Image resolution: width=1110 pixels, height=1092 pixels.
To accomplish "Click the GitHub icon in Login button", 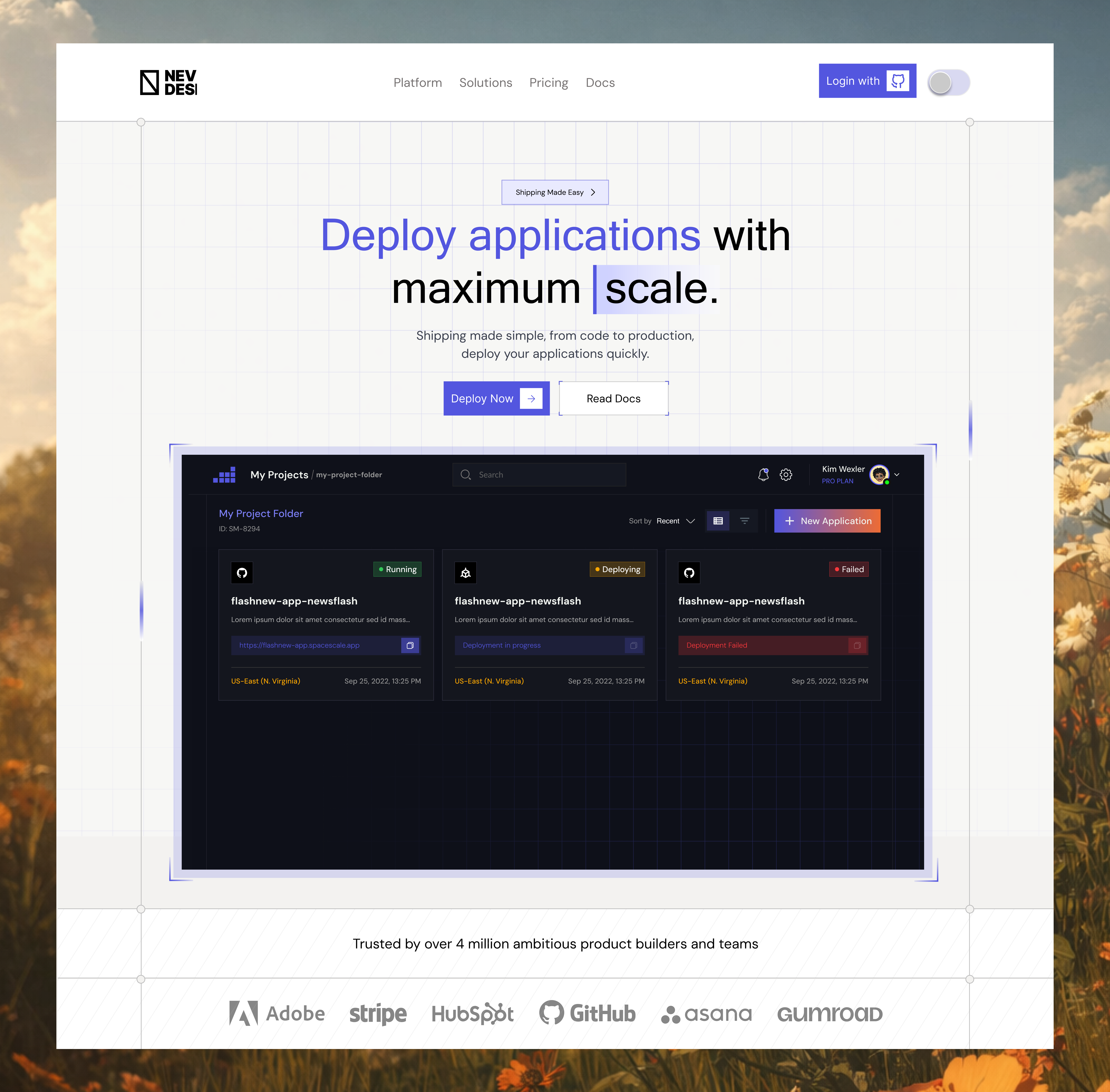I will pyautogui.click(x=898, y=81).
